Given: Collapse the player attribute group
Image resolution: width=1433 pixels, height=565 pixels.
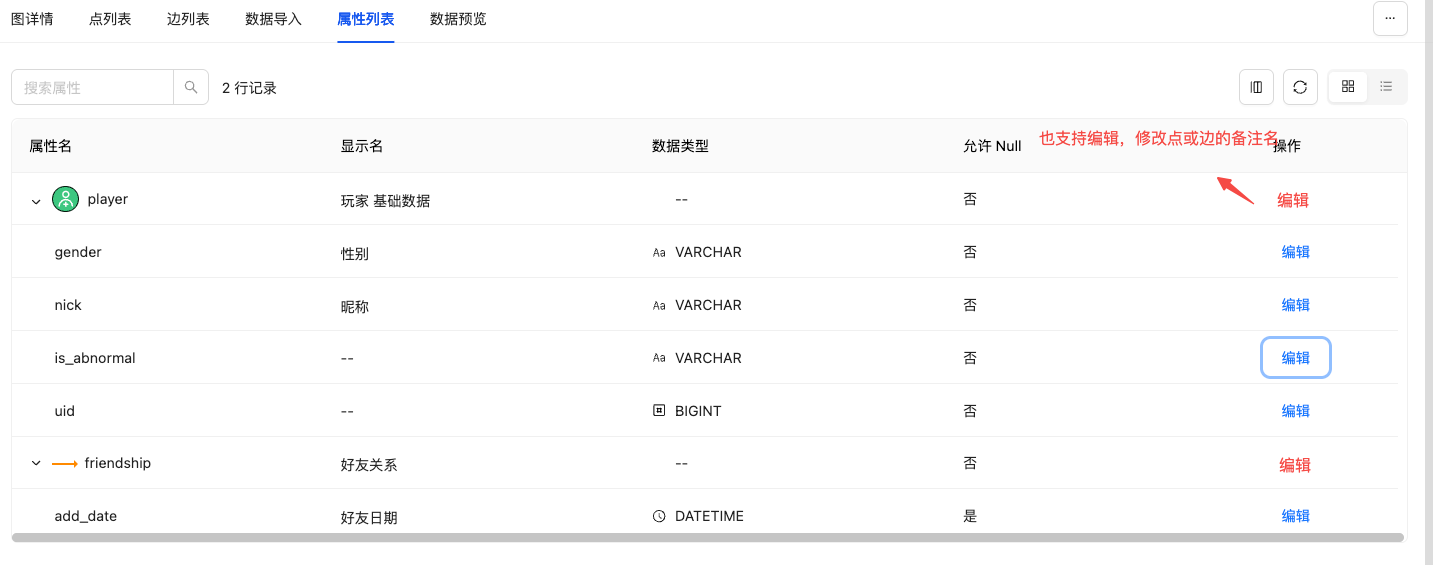Looking at the screenshot, I should pyautogui.click(x=36, y=201).
